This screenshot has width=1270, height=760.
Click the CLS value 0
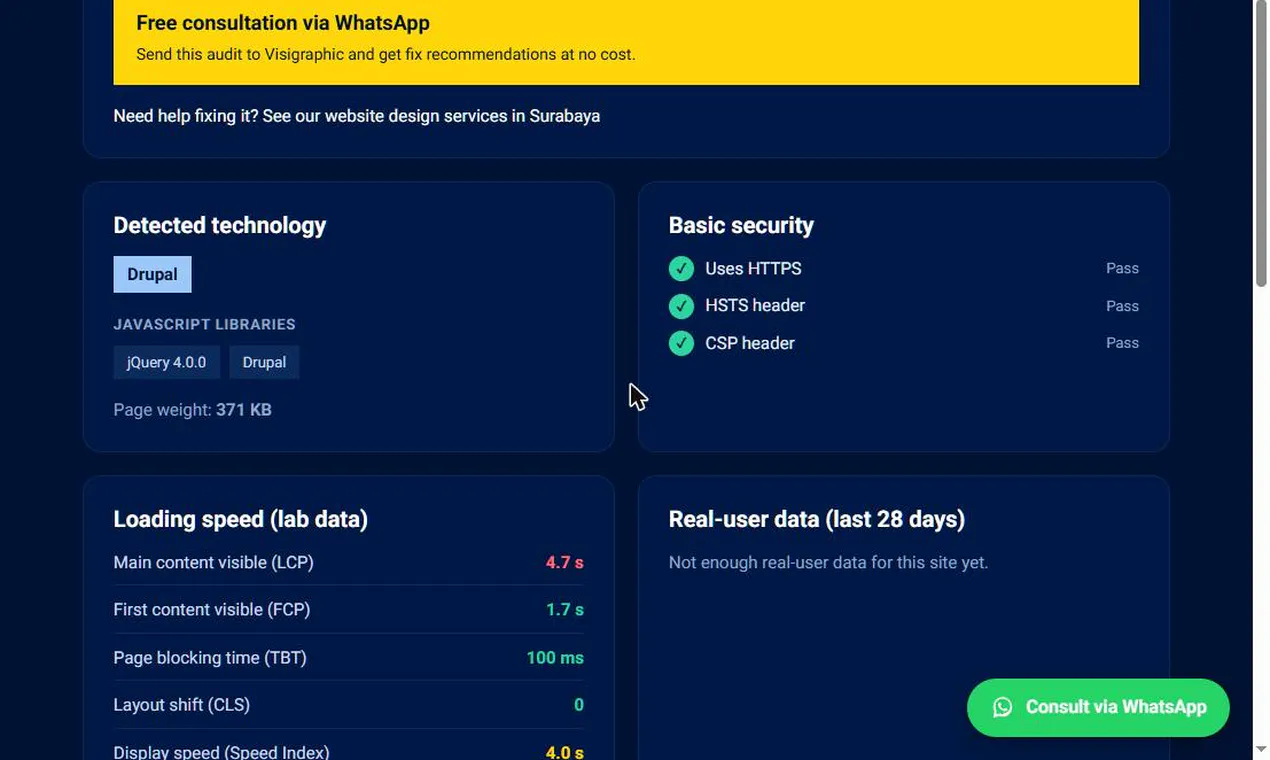click(578, 705)
